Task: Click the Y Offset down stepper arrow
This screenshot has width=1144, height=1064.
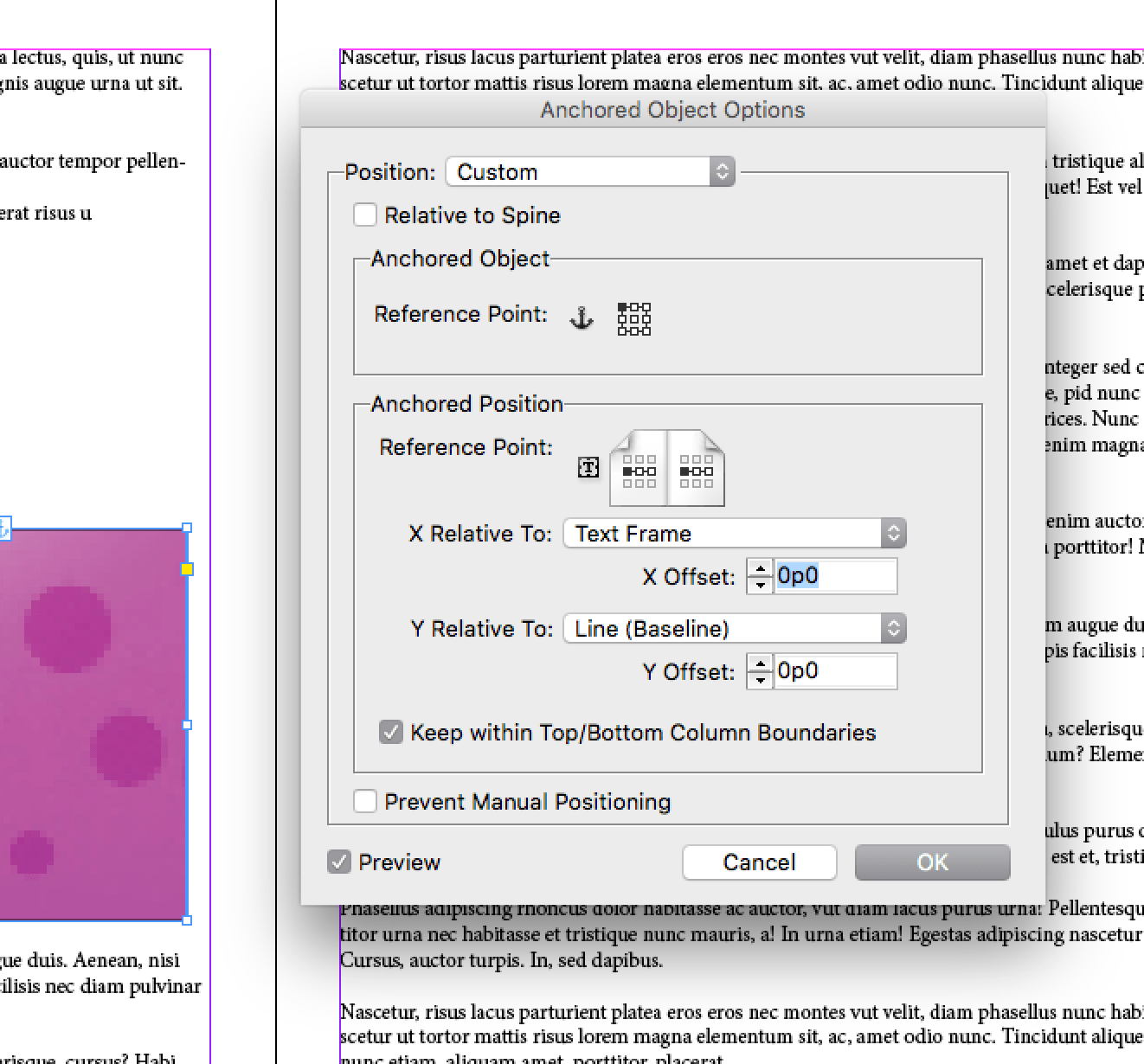Action: tap(759, 679)
